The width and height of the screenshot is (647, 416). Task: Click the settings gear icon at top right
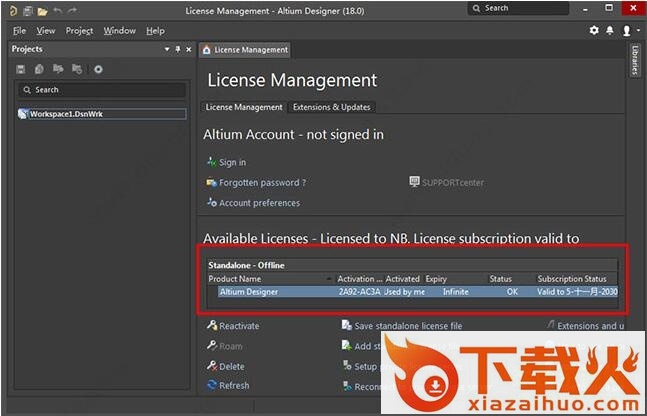(595, 30)
